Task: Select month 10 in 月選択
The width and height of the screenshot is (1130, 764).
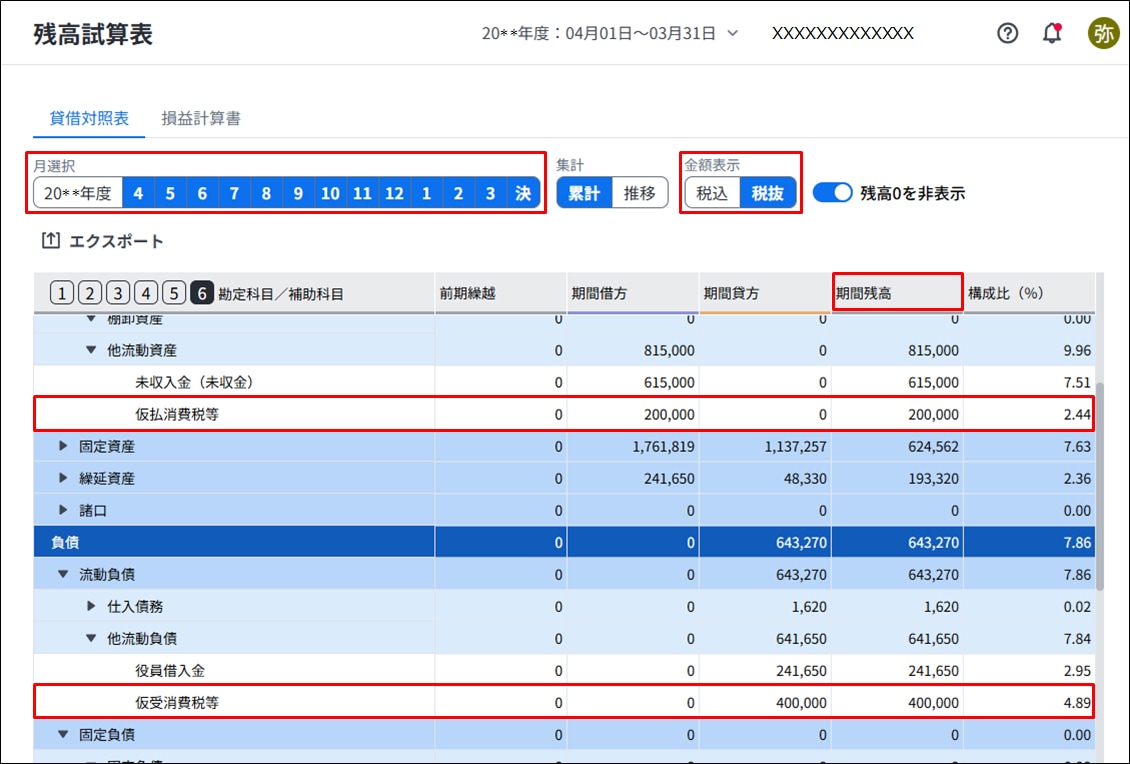Action: point(330,193)
